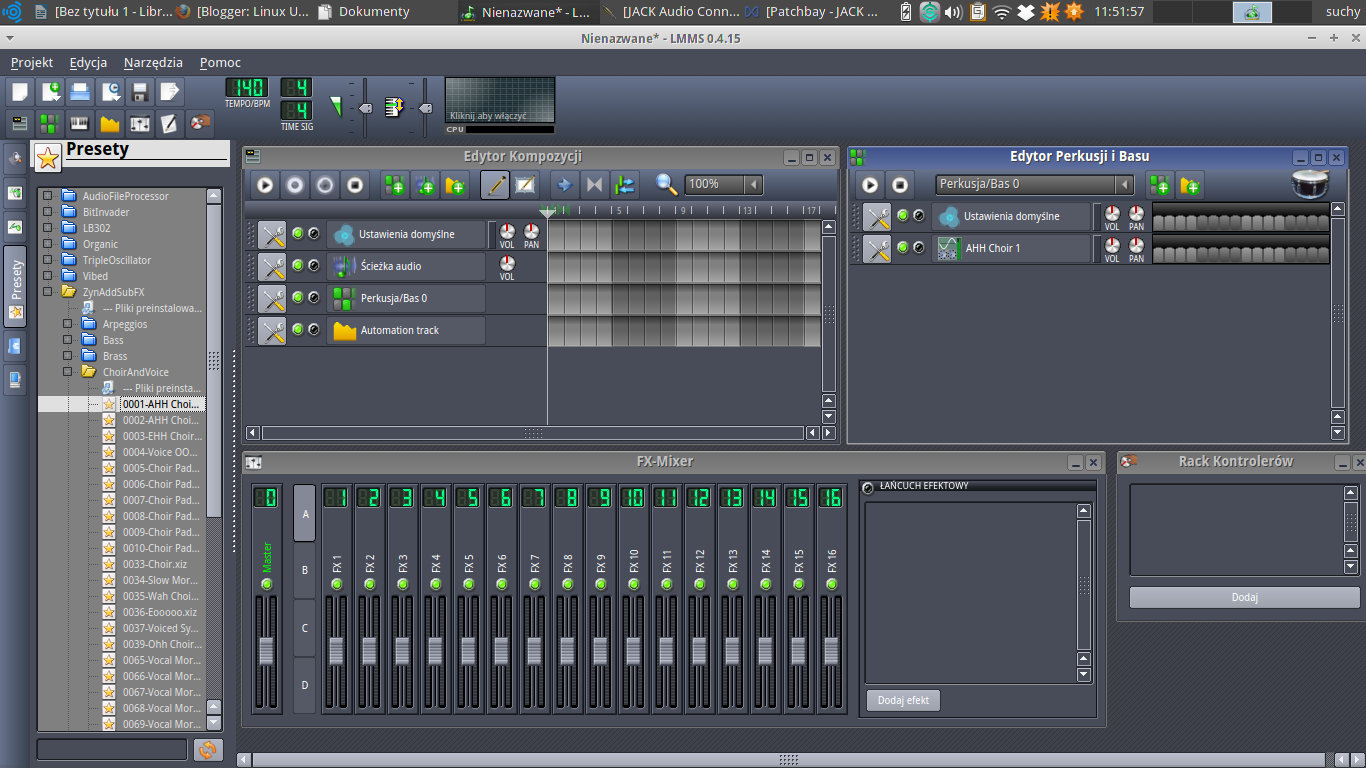Select preset 0004-Voice OO in the list

tap(161, 452)
